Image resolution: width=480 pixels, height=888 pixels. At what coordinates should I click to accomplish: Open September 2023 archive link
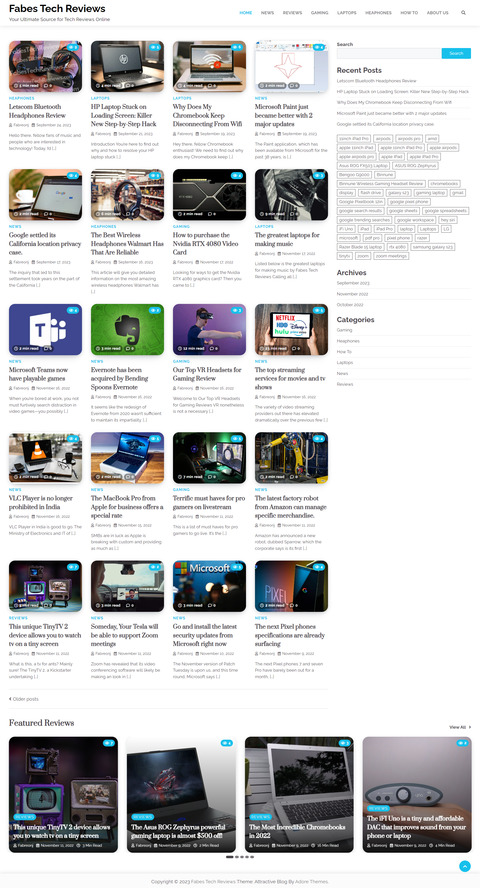tap(353, 283)
